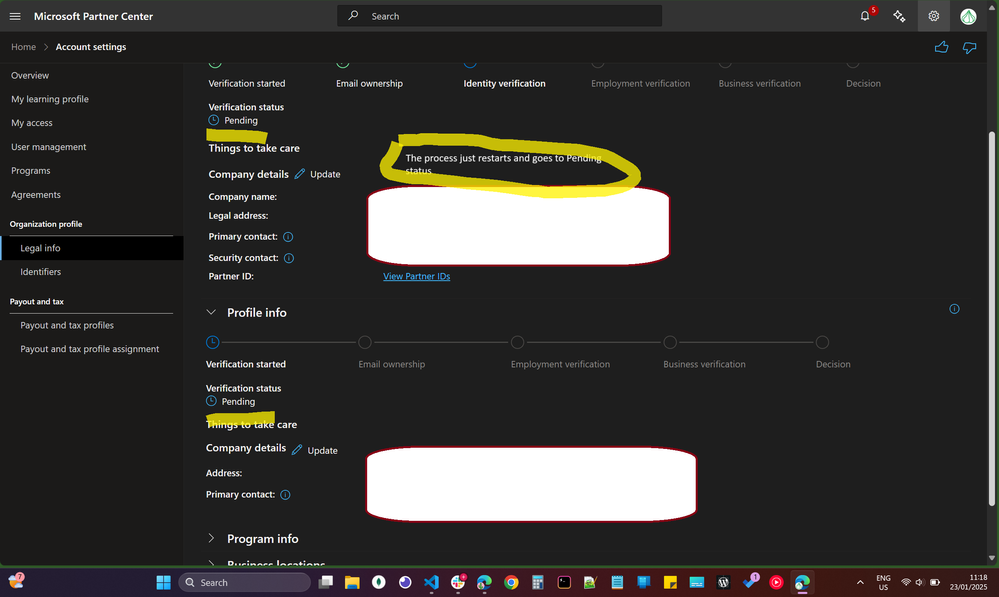Open Payout and tax profile assignment

pos(90,349)
